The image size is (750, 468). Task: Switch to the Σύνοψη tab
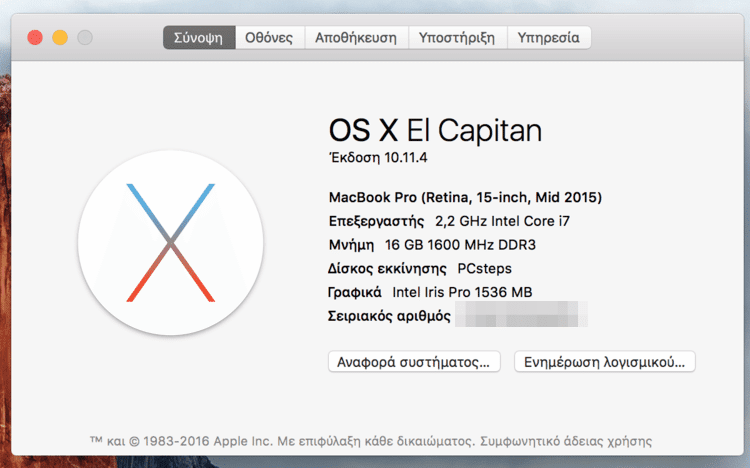click(x=199, y=38)
